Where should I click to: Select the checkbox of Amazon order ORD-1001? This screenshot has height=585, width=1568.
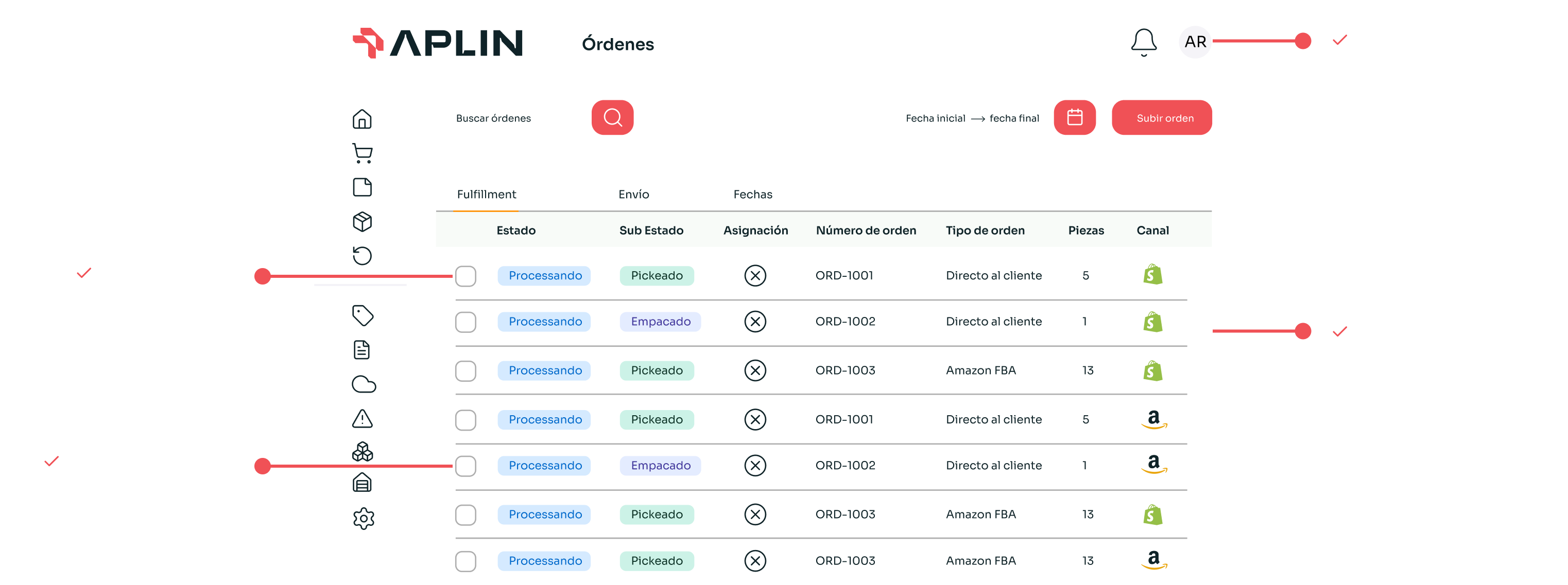[466, 420]
